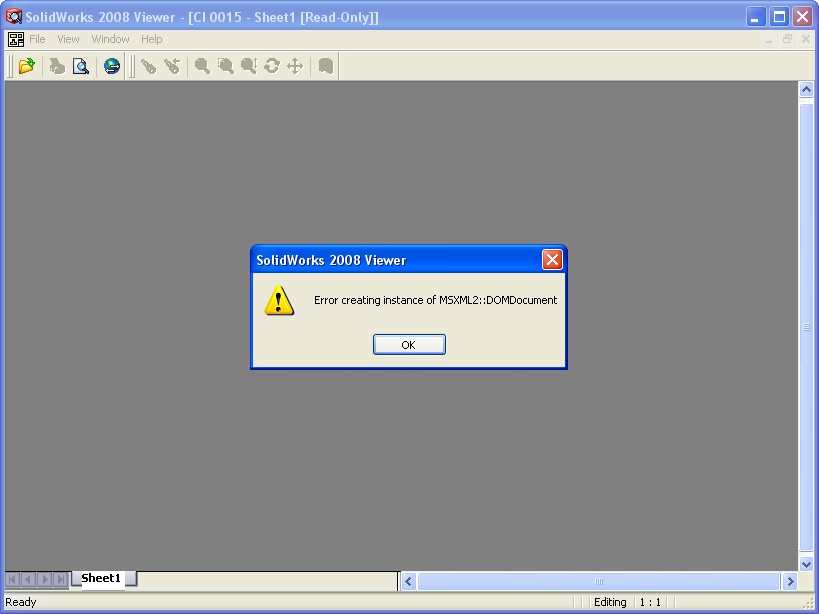
Task: Click the Zoom In/Out magnifier icon
Action: [249, 66]
